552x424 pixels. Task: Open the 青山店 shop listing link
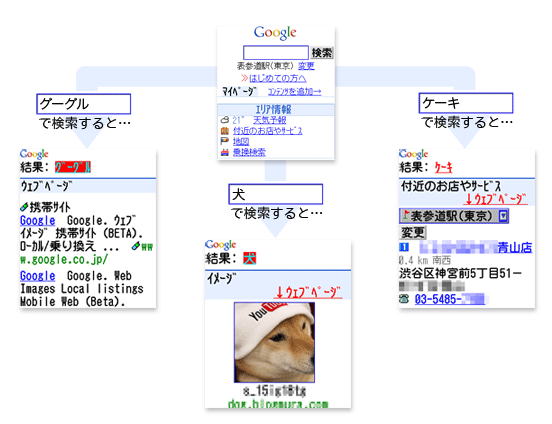[475, 247]
